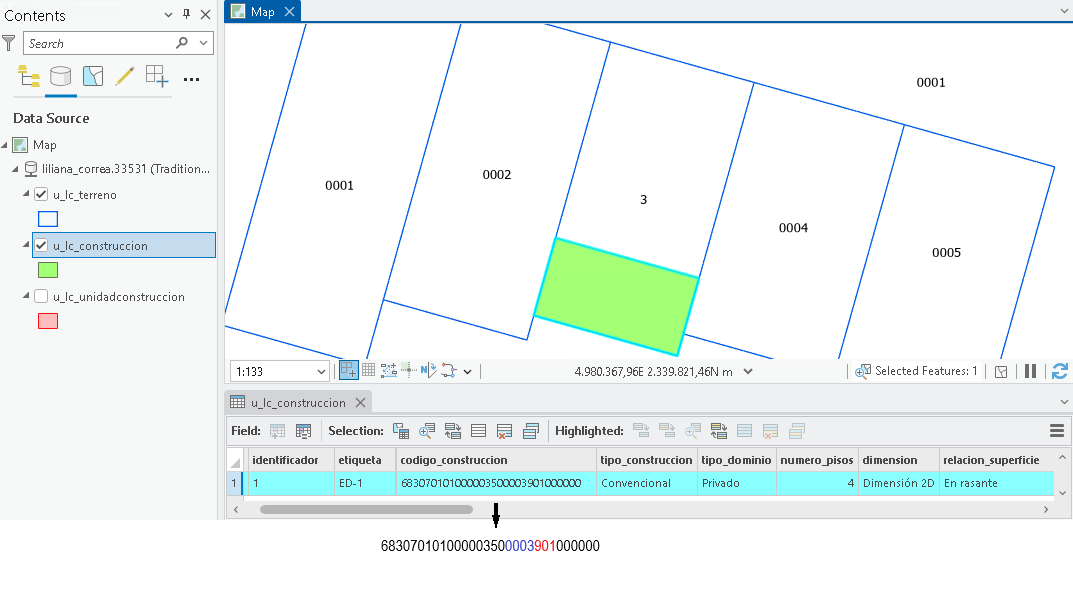
Task: Open Contents pane options chevron
Action: 168,14
